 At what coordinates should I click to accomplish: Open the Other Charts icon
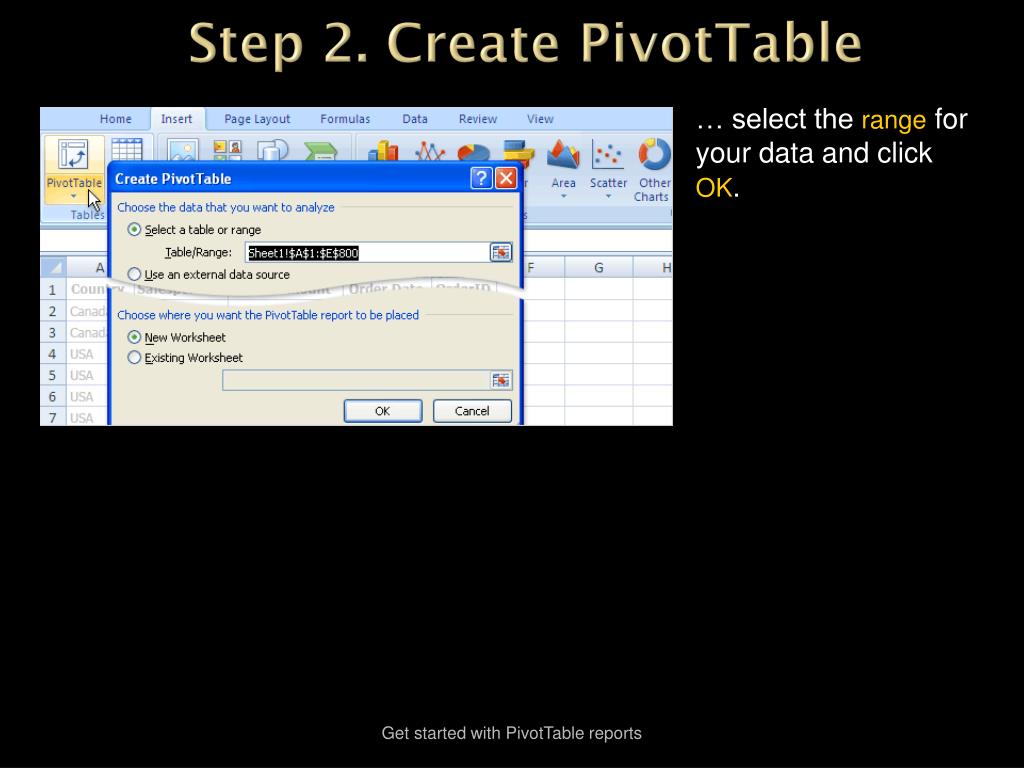pos(654,154)
